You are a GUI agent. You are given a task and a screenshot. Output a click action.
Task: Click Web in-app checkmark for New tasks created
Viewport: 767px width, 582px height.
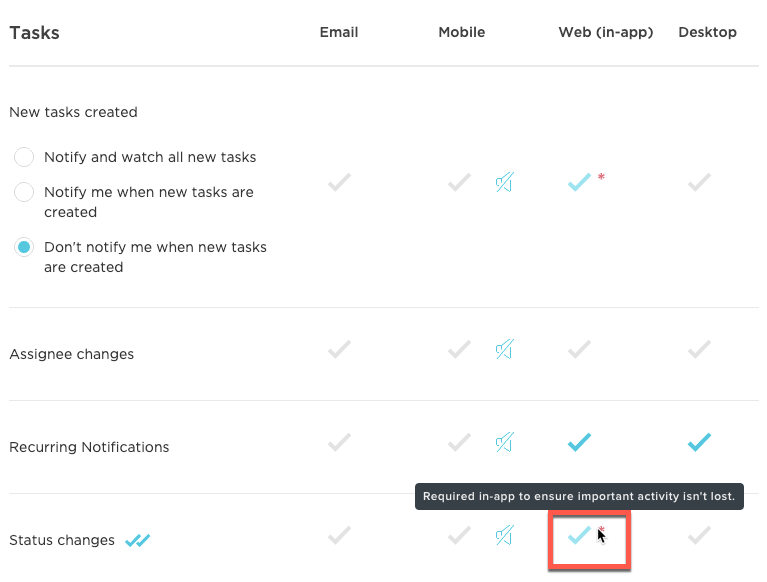[x=579, y=182]
